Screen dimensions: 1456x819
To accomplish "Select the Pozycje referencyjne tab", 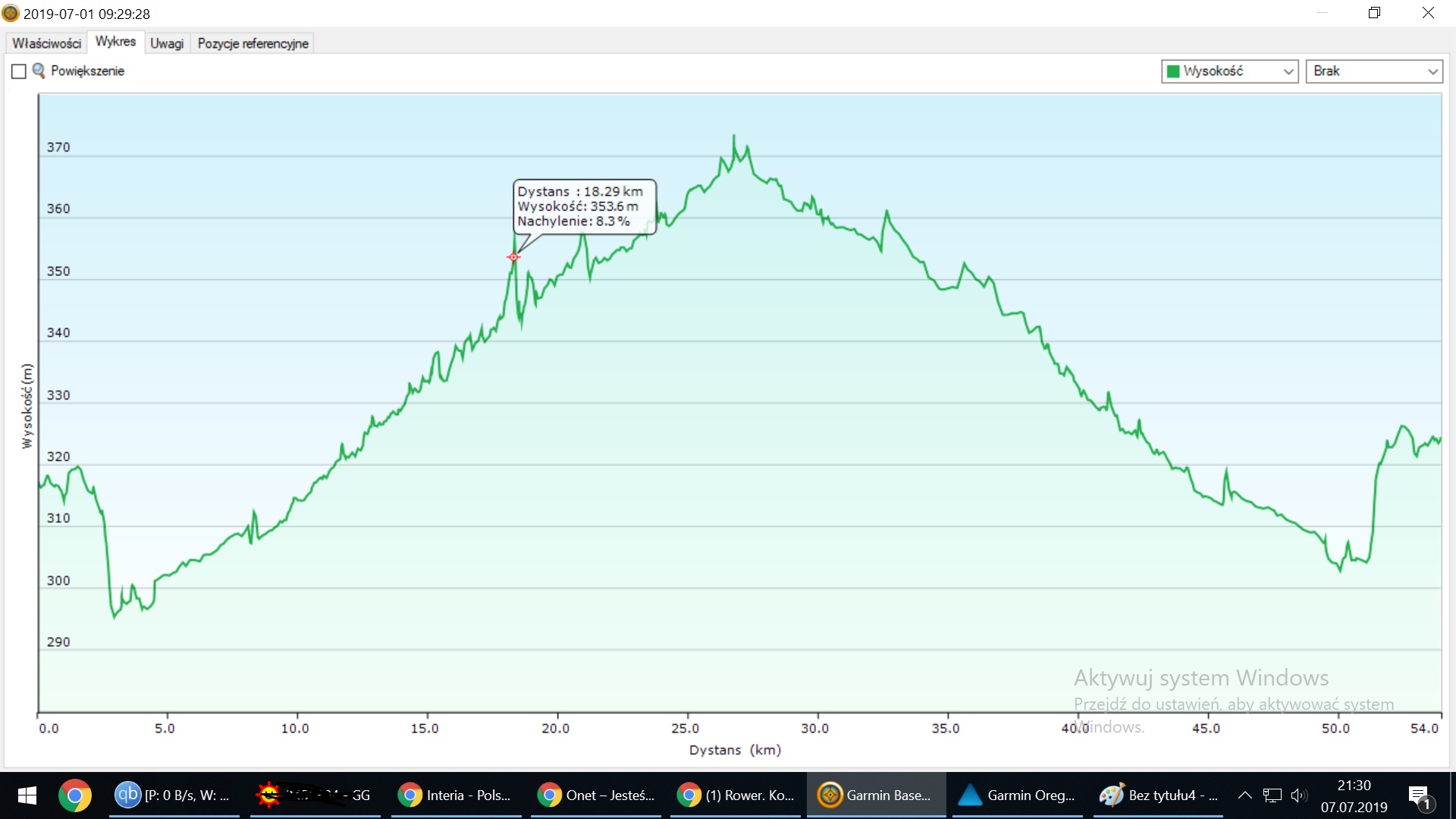I will (x=253, y=43).
